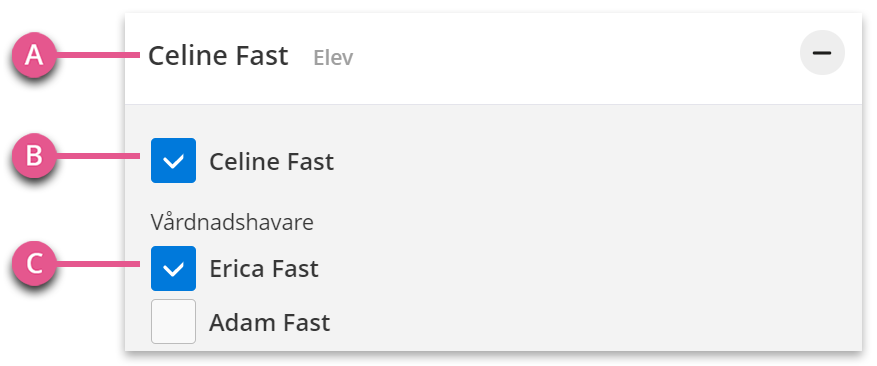
Task: Check the empty Adam Fast checkbox
Action: point(173,321)
